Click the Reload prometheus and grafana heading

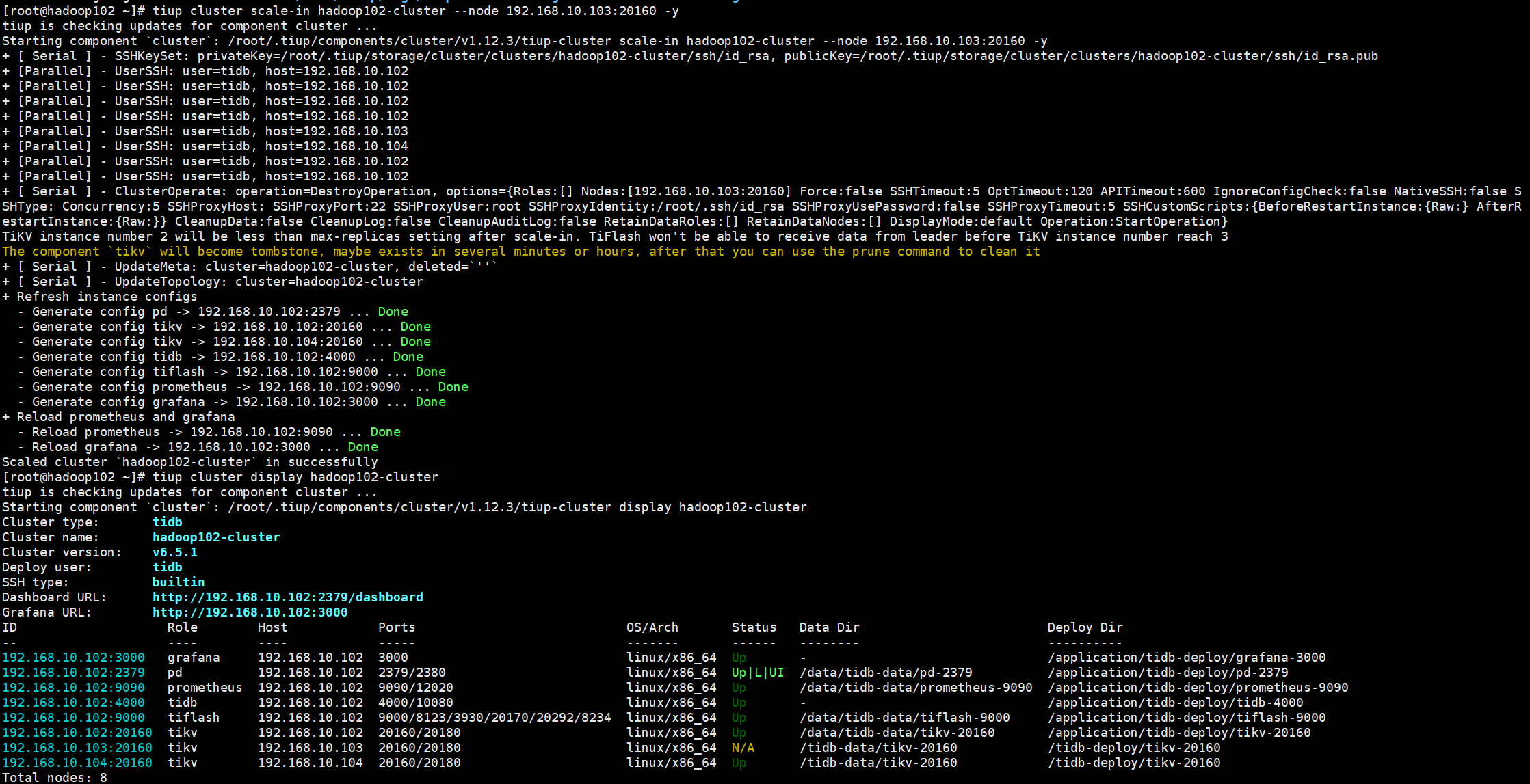point(118,417)
